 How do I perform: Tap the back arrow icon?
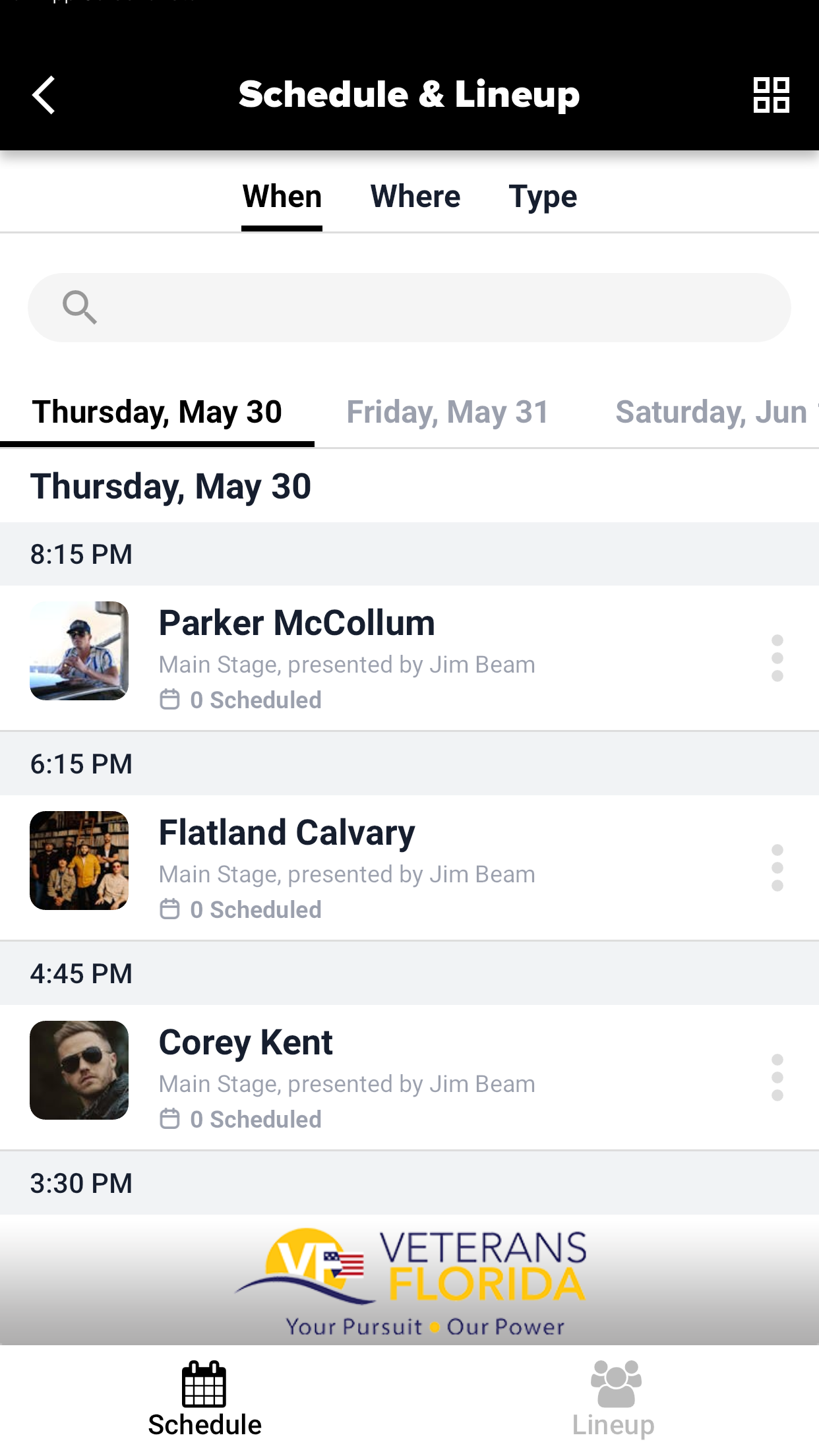pyautogui.click(x=44, y=95)
